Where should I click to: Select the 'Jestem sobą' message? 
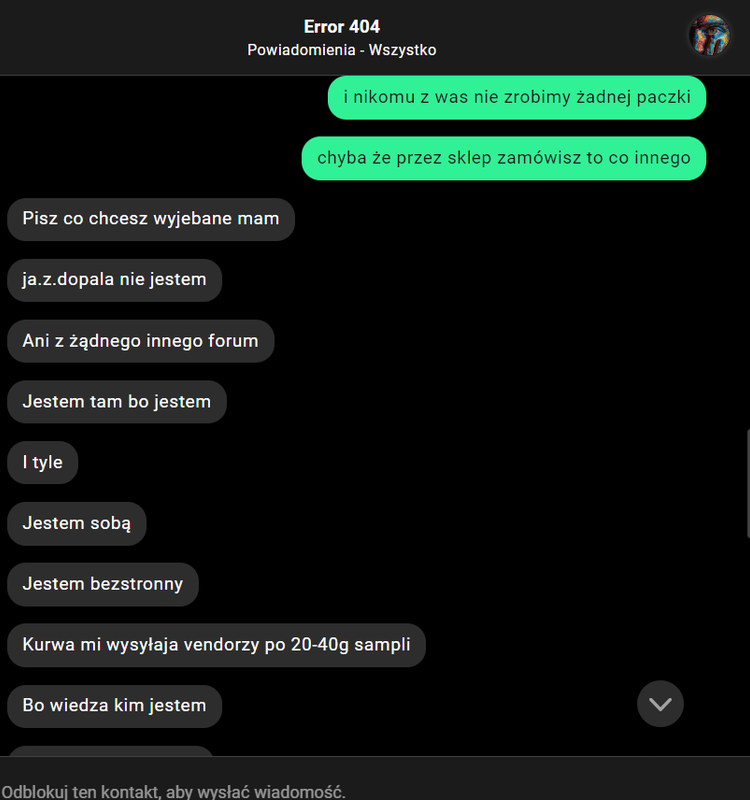[x=77, y=523]
